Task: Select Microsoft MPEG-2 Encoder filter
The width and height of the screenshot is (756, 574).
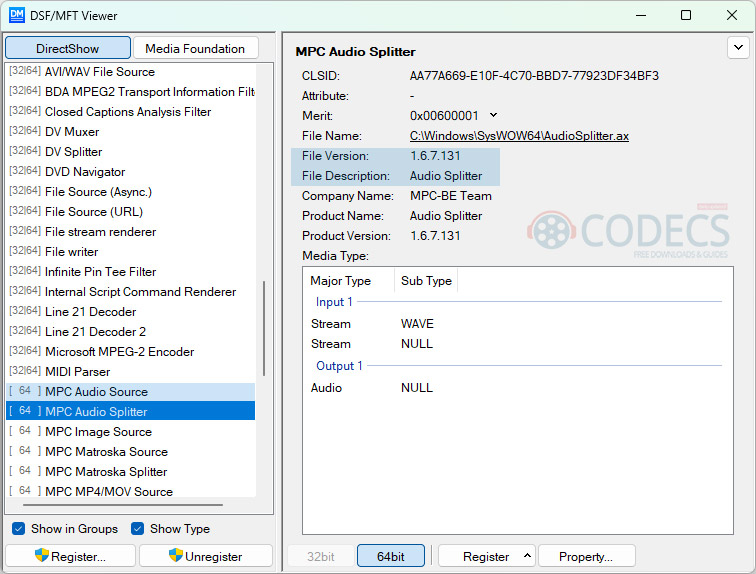Action: click(x=131, y=352)
